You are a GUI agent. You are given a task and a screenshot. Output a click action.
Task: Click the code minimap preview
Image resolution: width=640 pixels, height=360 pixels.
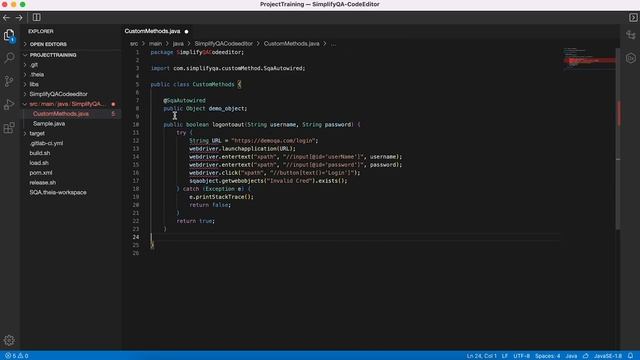coord(589,59)
